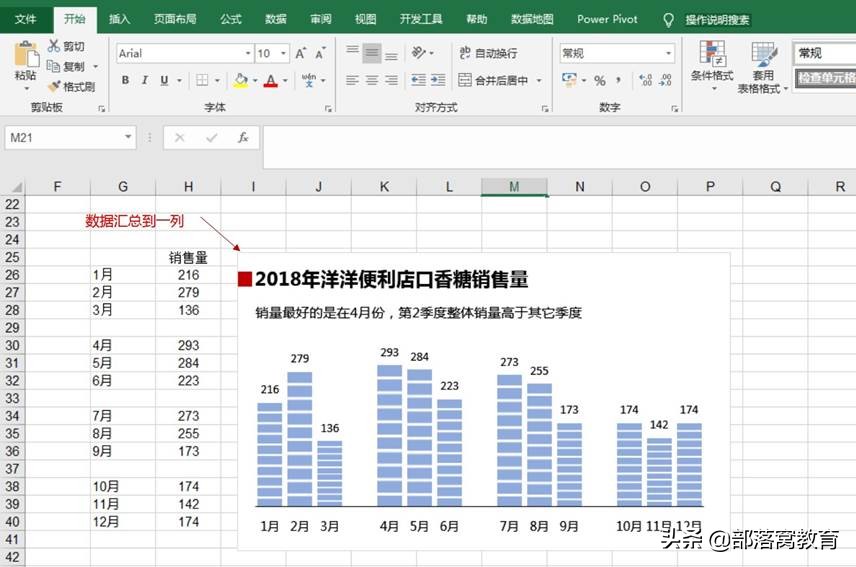This screenshot has height=567, width=856.
Task: Click the percent style icon
Action: [x=599, y=81]
